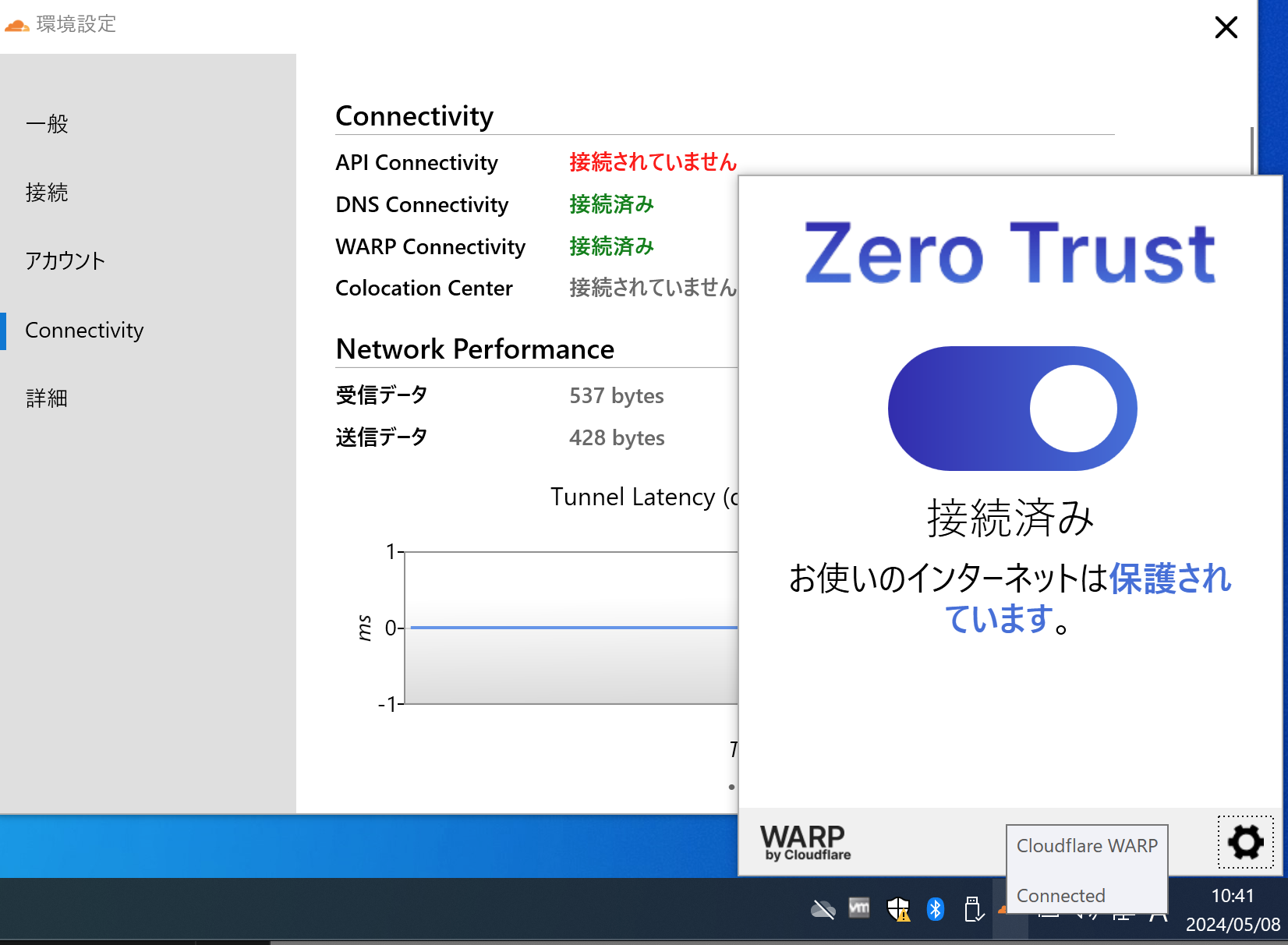This screenshot has width=1288, height=945.
Task: Click the Cloudflare WARP icon in system tray
Action: tap(1004, 909)
